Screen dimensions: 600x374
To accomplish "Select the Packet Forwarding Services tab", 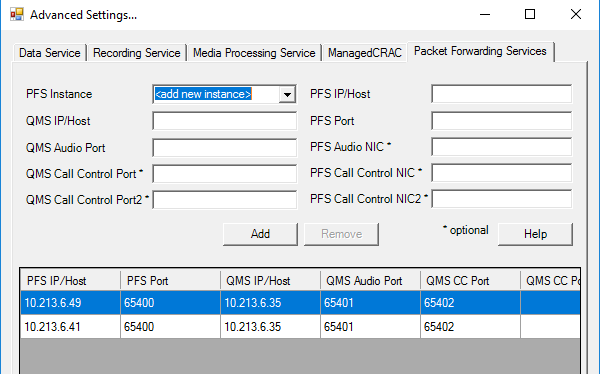I will click(480, 51).
